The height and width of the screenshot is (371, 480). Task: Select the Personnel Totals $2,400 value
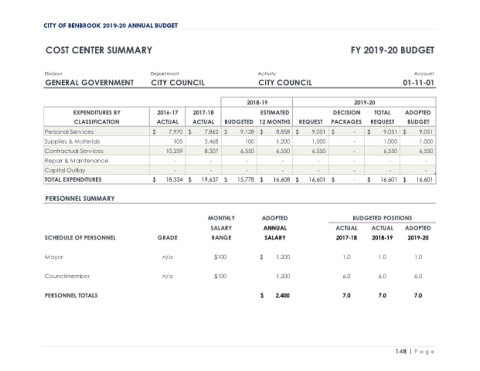[275, 295]
